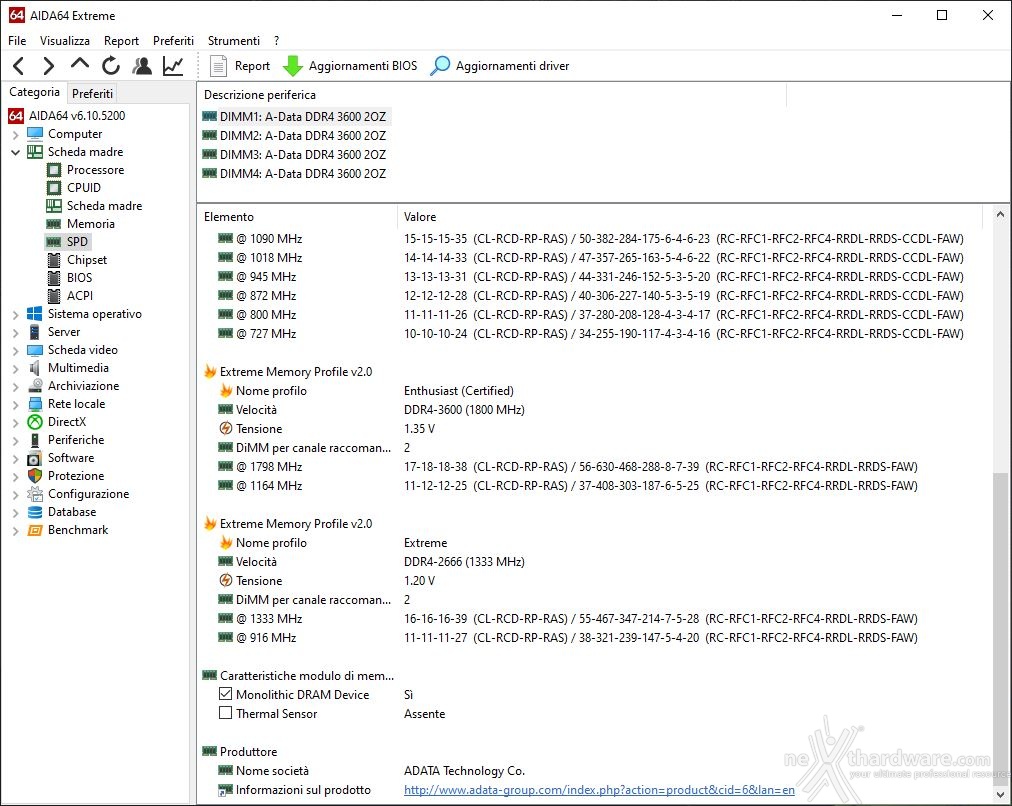Click the DIMM1 memory module icon
Screen dimensions: 1012x806
pos(209,116)
